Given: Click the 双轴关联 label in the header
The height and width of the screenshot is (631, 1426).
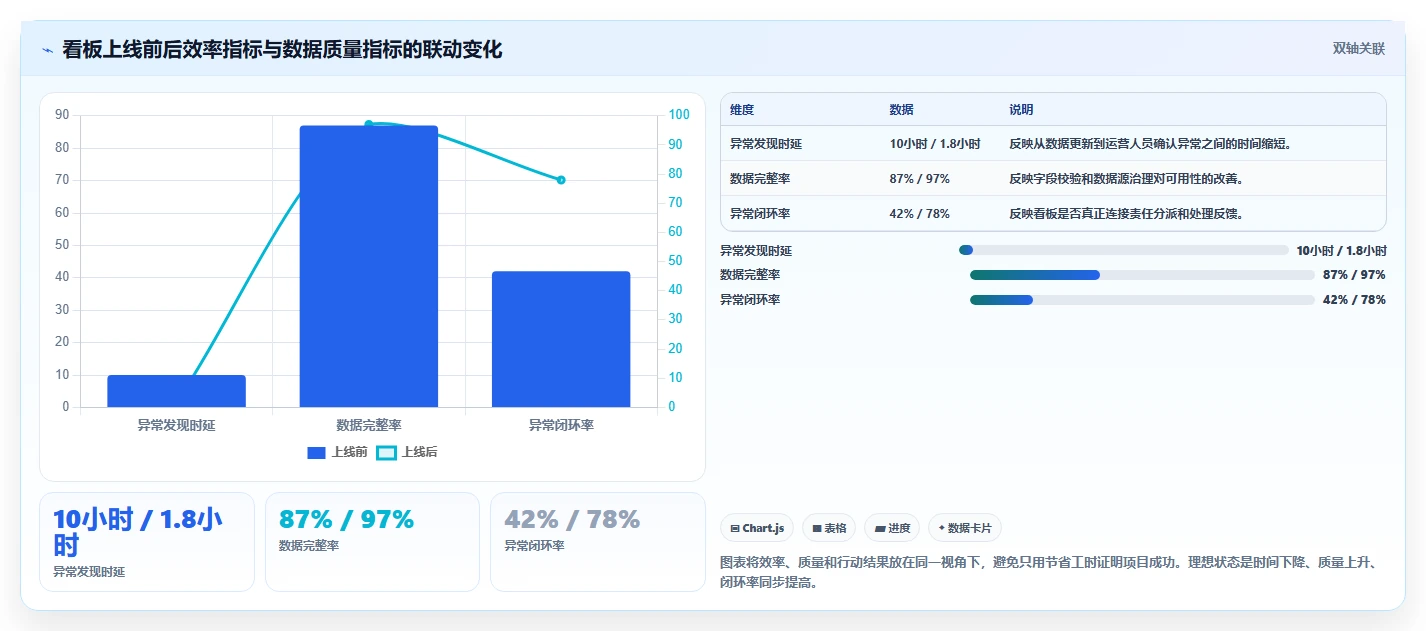Looking at the screenshot, I should click(1359, 49).
